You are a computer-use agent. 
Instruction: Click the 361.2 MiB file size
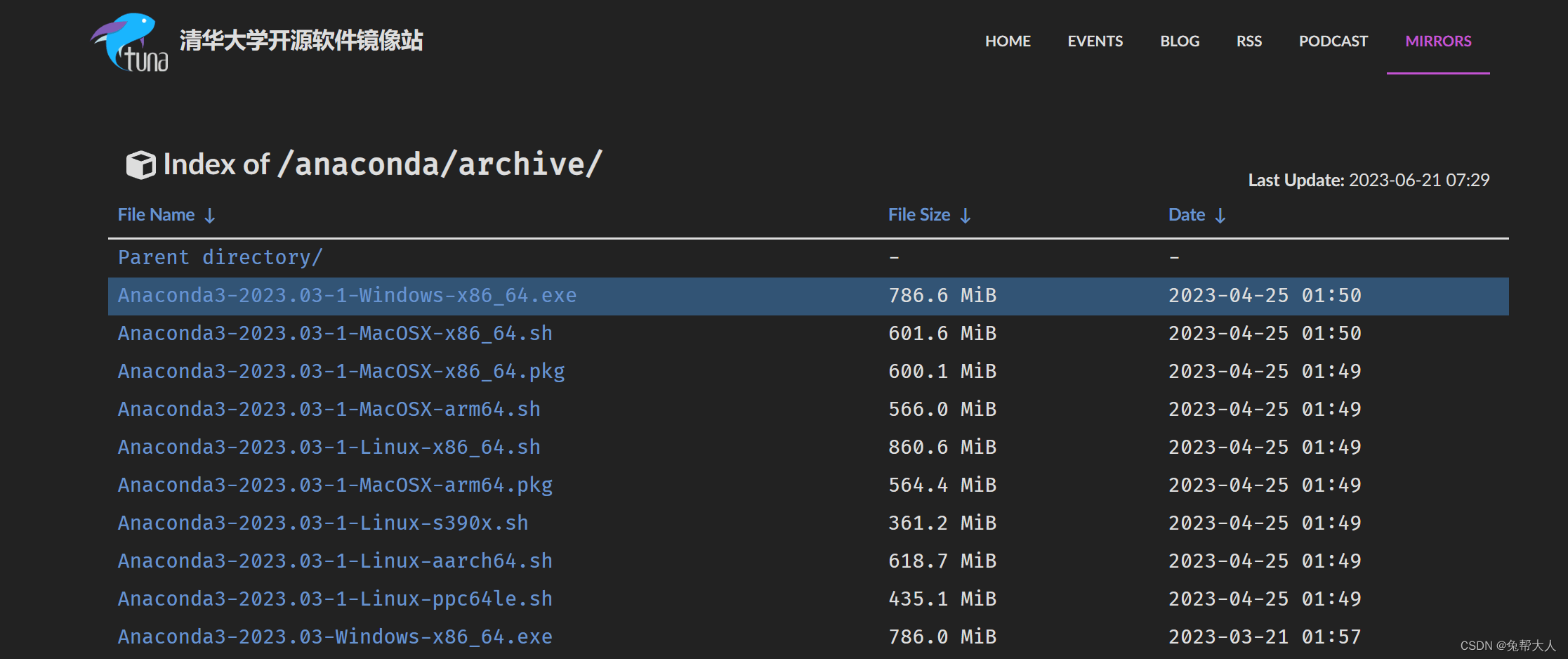(x=942, y=523)
